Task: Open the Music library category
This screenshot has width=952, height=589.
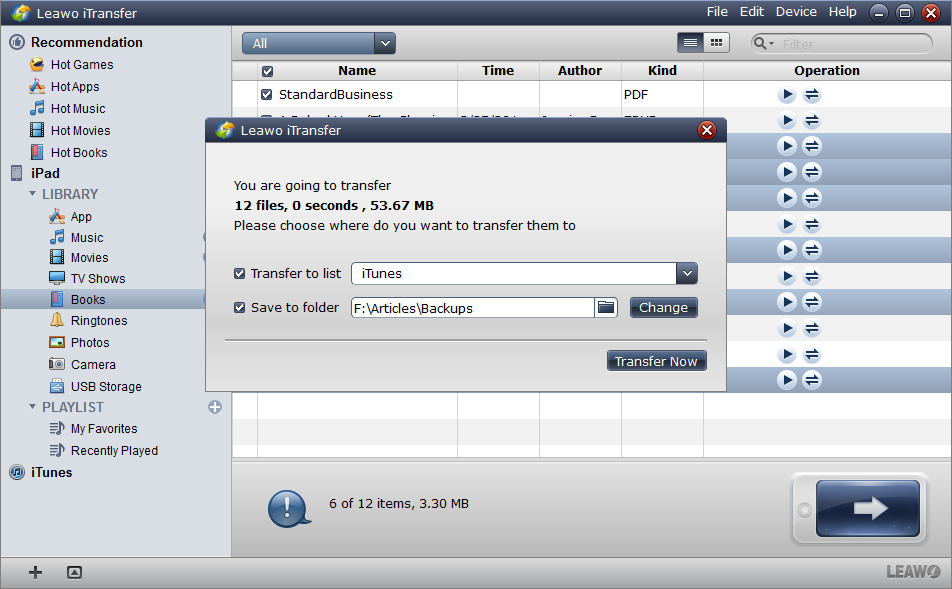Action: [76, 237]
